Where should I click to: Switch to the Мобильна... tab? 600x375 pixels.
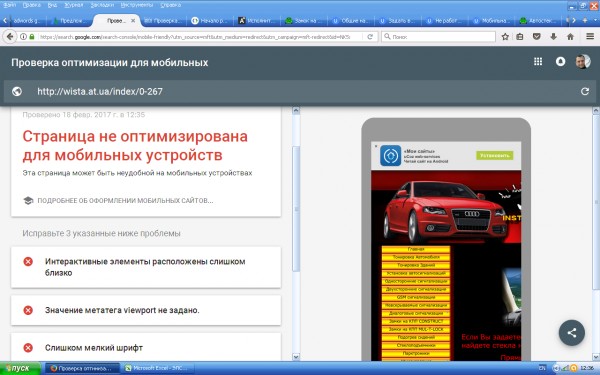491,21
